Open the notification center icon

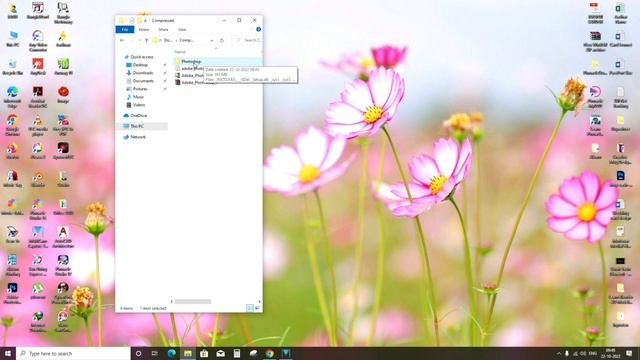(x=629, y=353)
